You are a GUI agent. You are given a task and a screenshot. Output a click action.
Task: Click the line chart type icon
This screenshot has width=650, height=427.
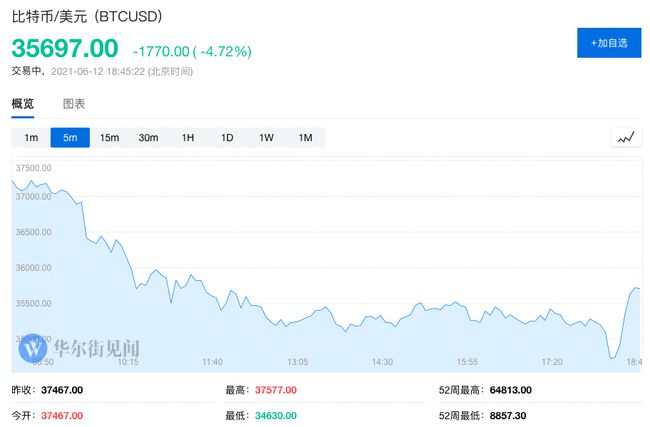626,138
